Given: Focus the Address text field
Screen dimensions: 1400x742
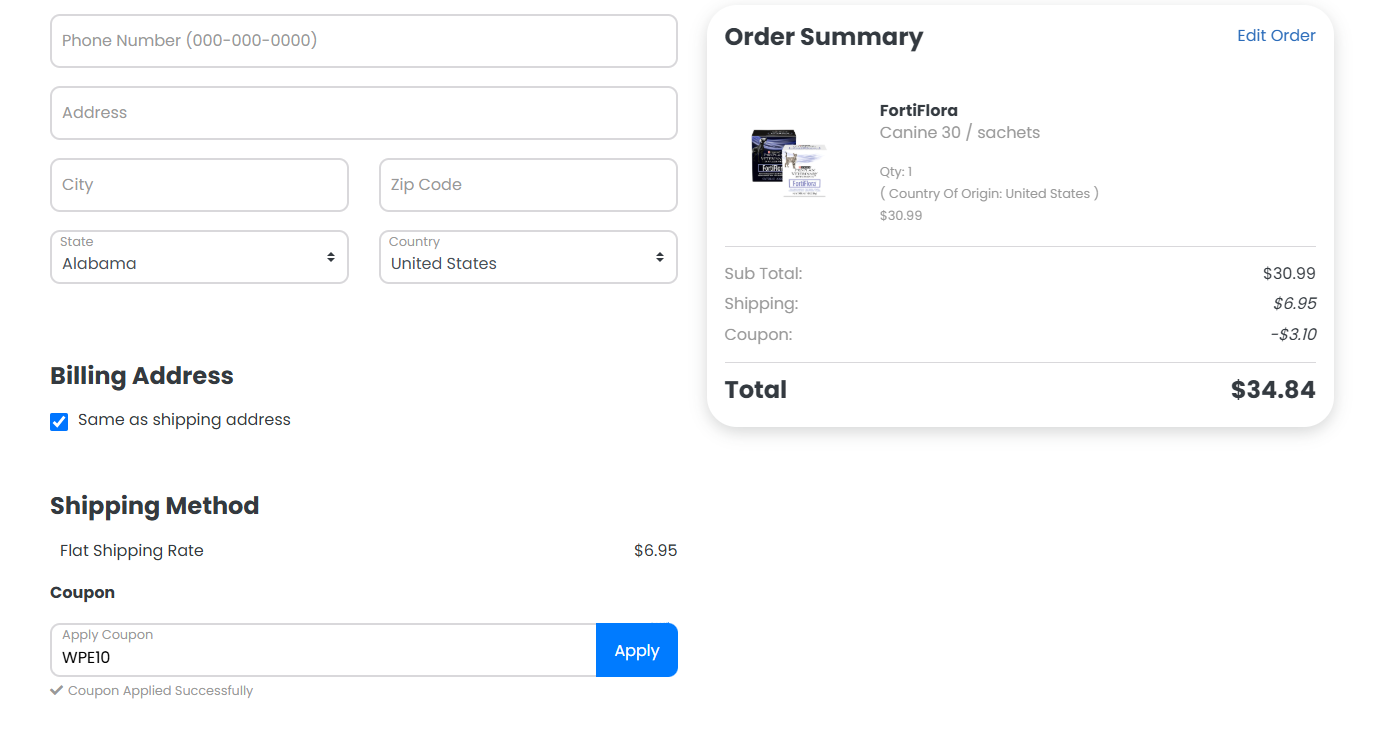Looking at the screenshot, I should pos(363,113).
